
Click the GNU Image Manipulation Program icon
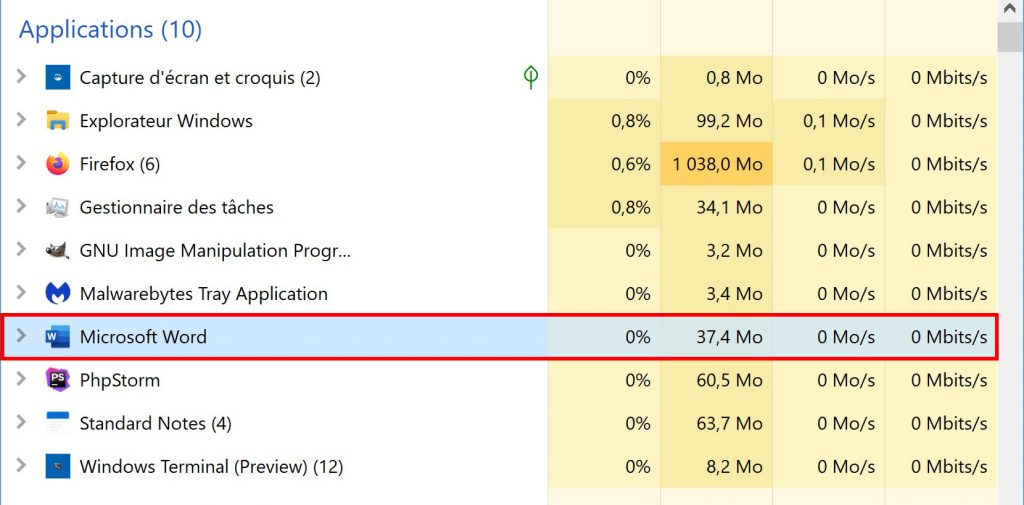pos(58,251)
